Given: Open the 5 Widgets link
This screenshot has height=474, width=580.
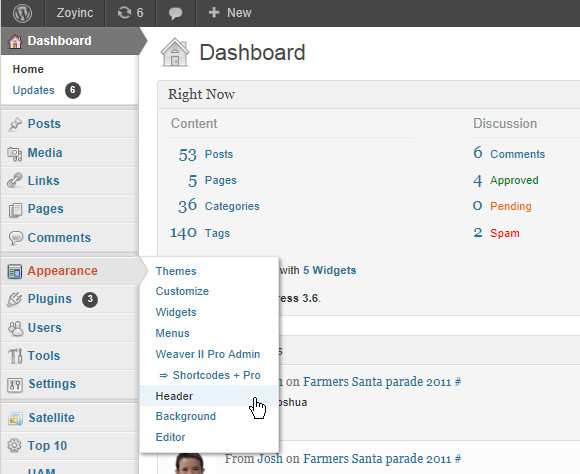Looking at the screenshot, I should point(330,270).
